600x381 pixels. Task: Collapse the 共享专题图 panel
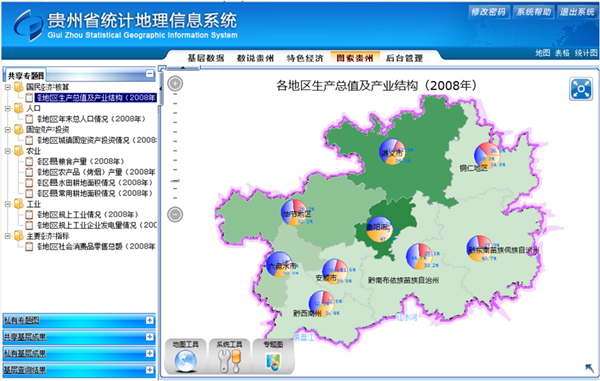(x=150, y=74)
